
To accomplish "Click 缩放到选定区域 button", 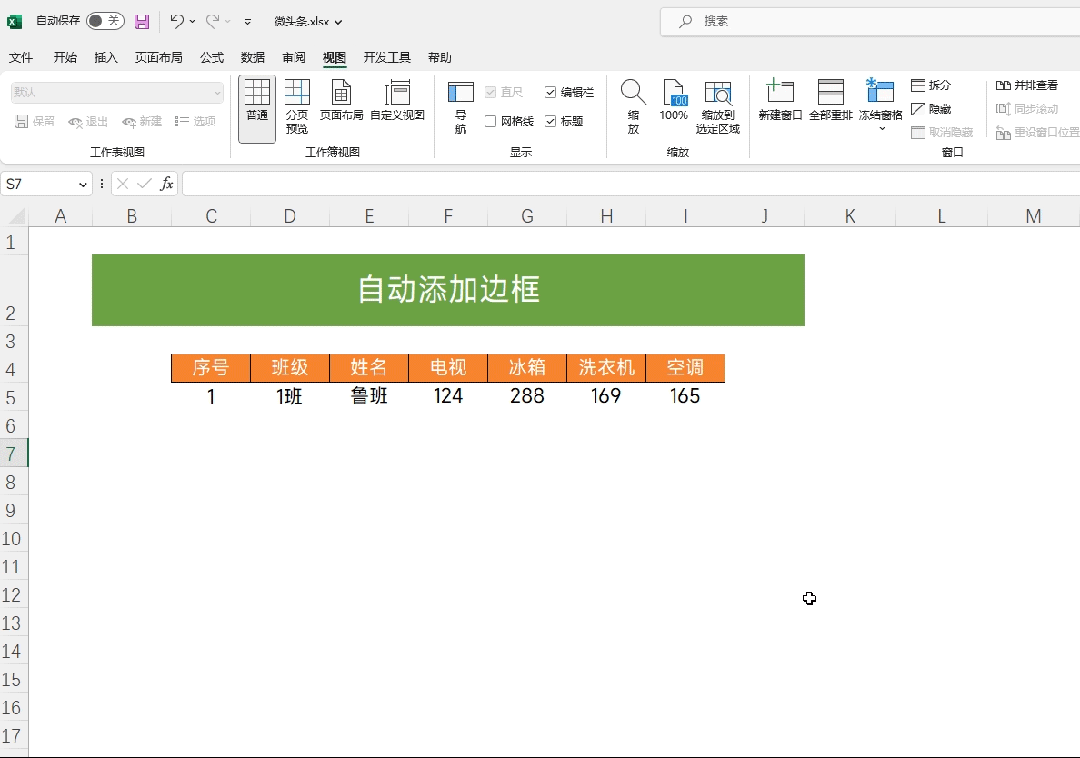I will point(718,107).
